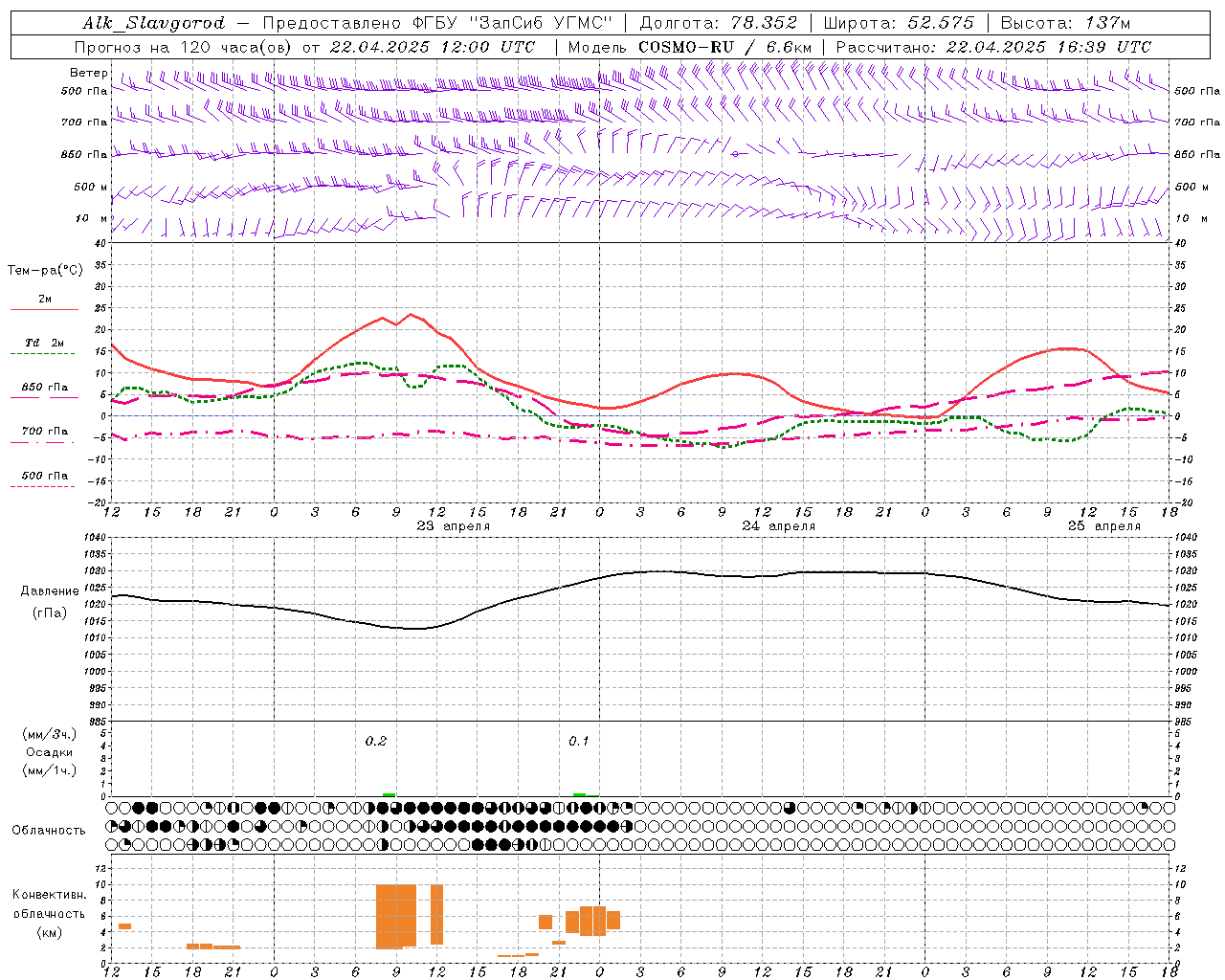Click the 850 гПа temperature legend entry

(45, 388)
